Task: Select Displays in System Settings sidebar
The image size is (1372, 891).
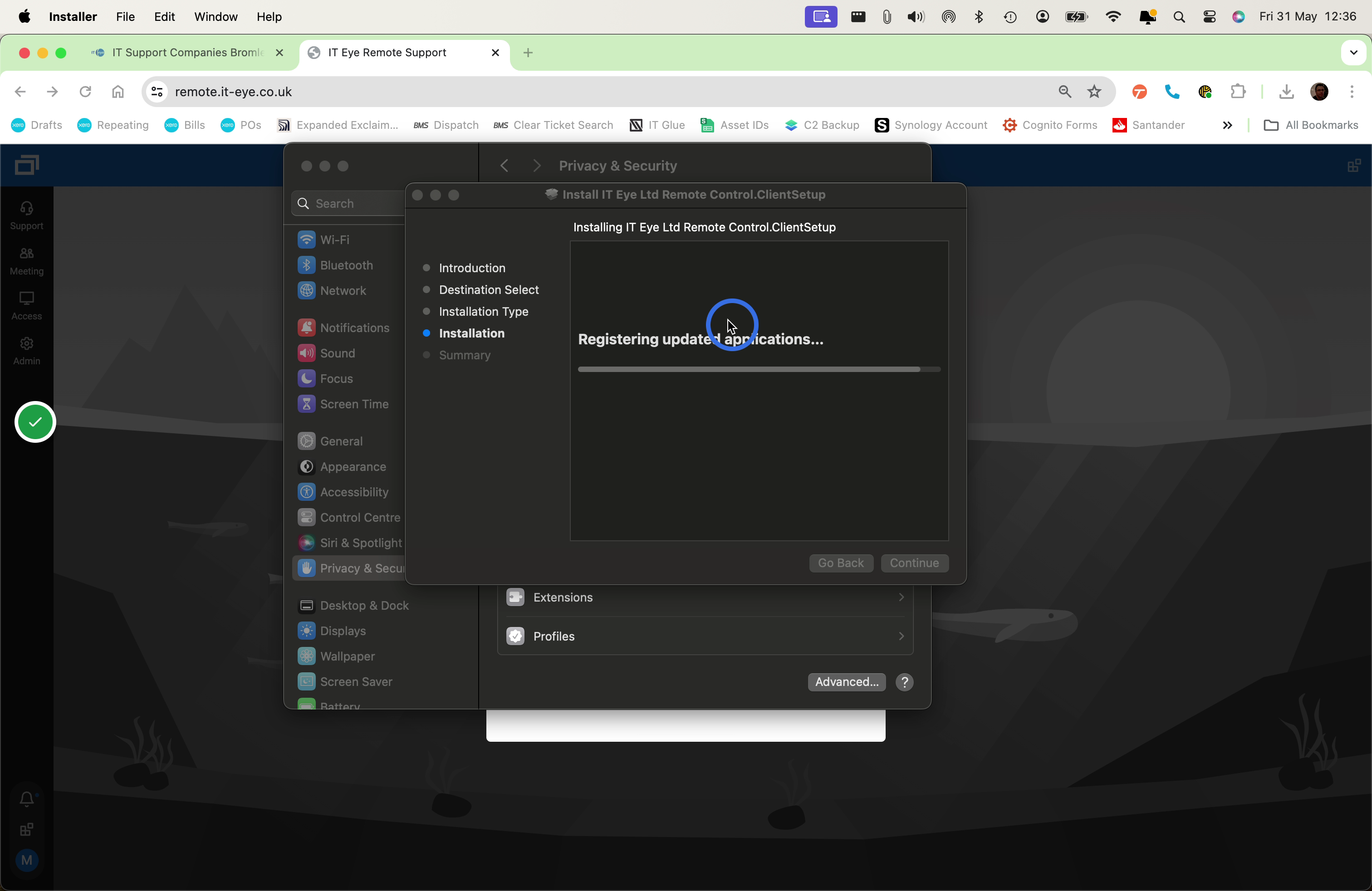Action: [332, 631]
